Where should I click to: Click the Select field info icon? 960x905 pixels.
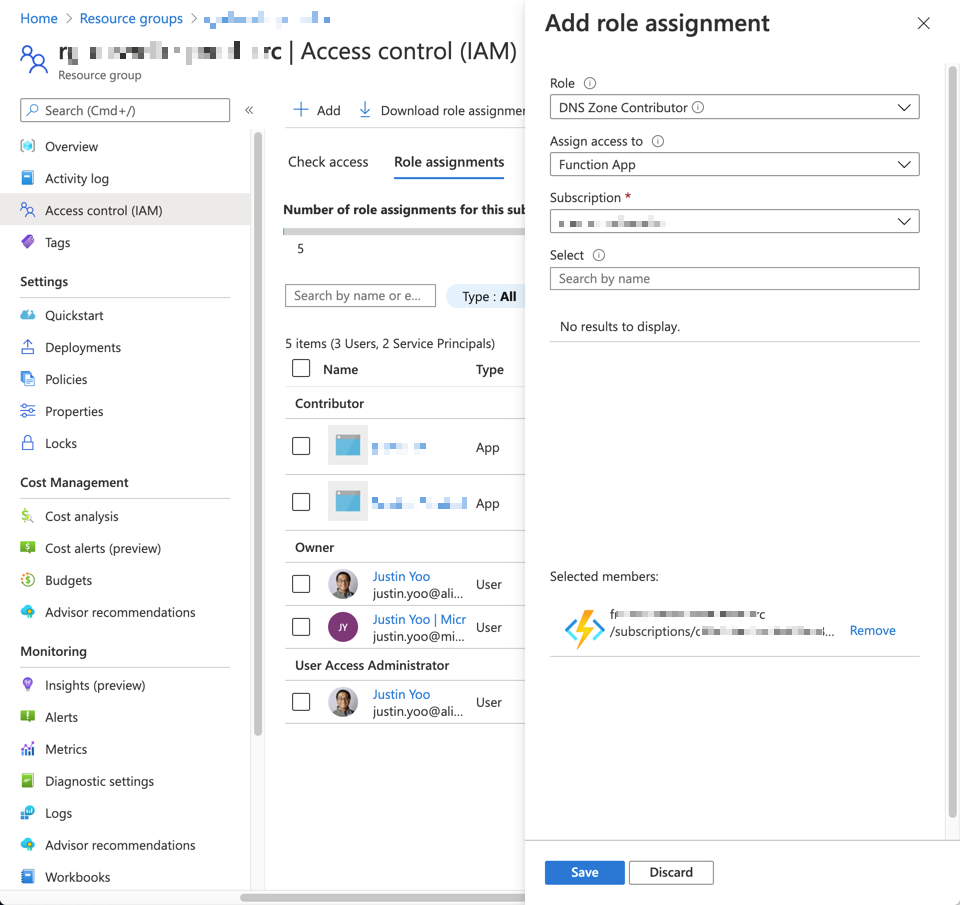point(599,255)
